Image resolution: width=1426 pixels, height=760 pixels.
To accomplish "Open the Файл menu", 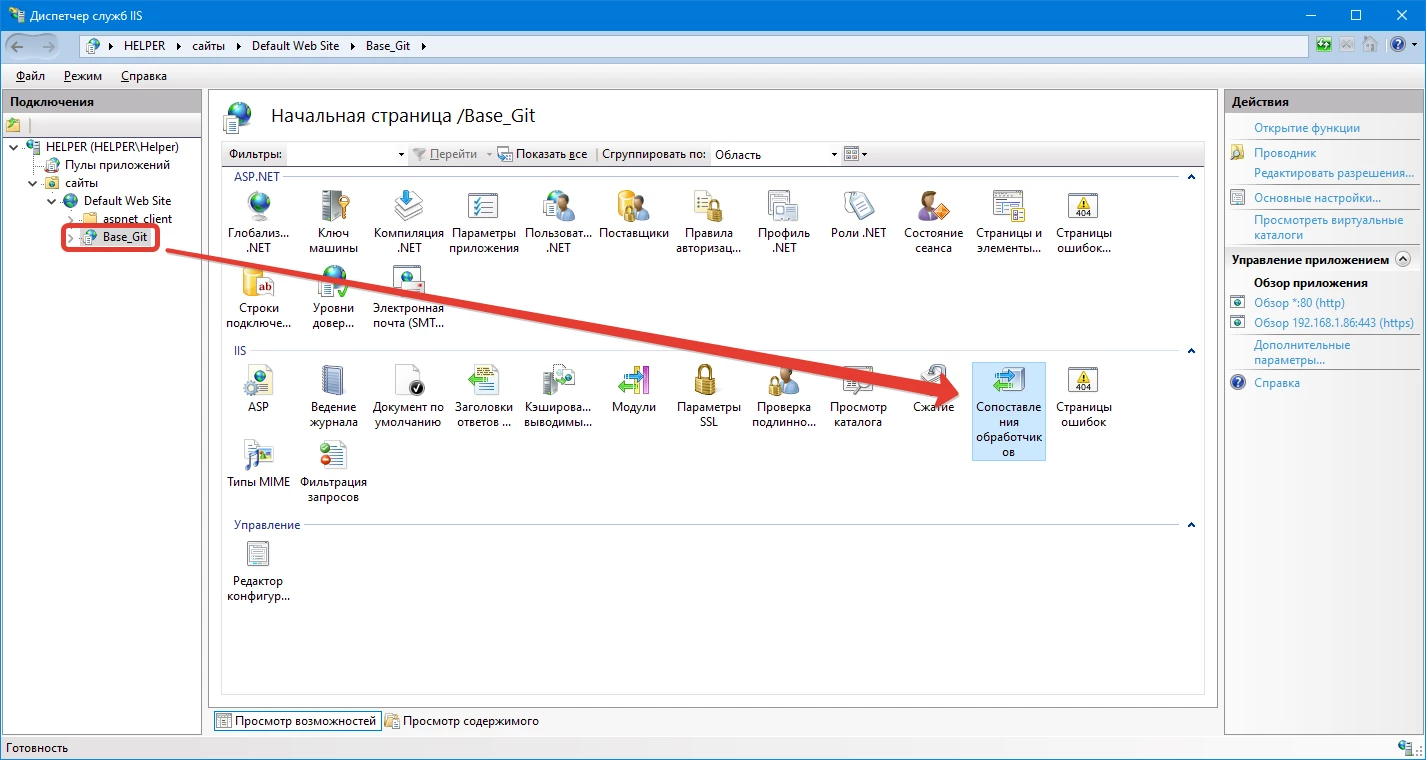I will pos(31,76).
